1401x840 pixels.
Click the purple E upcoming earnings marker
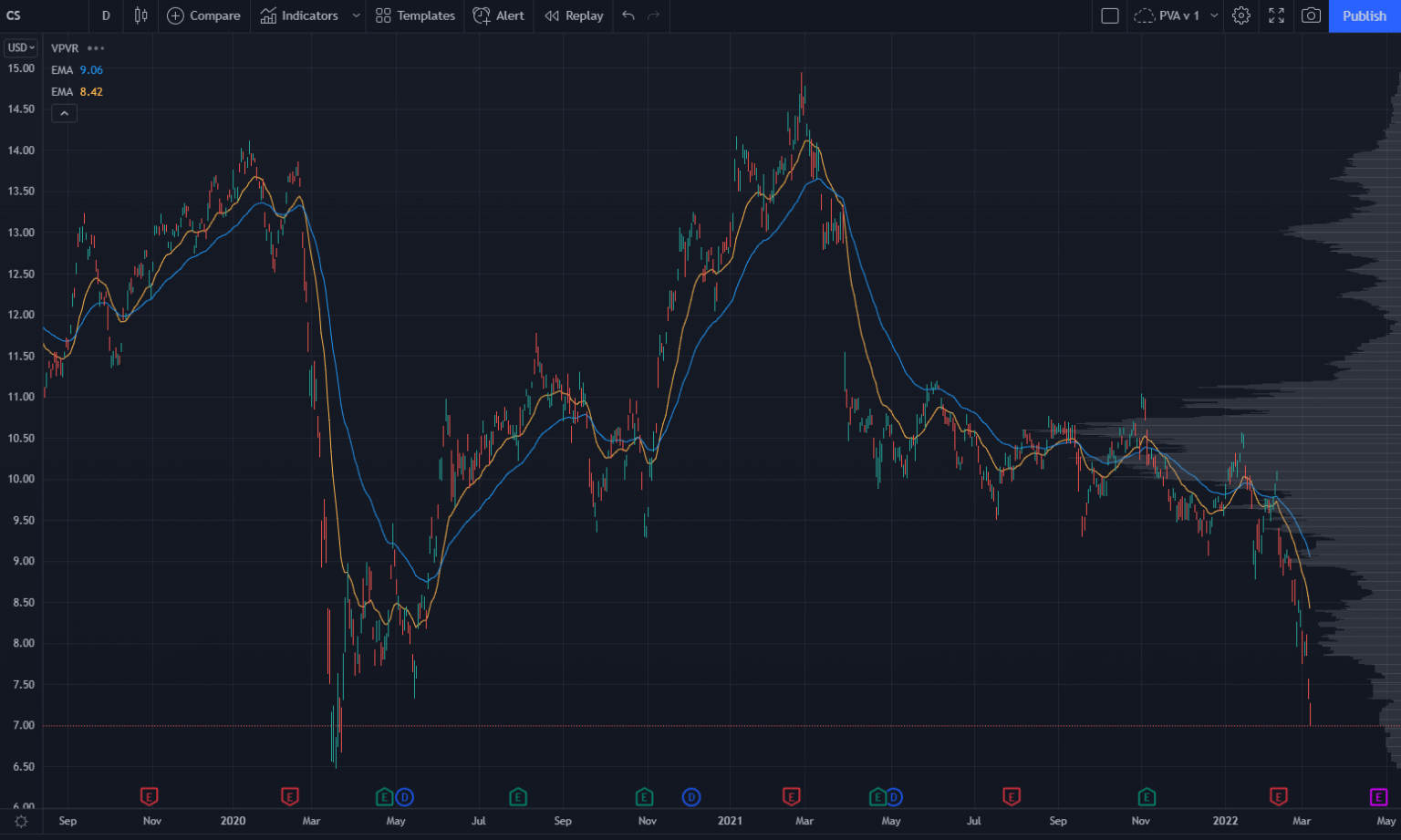[1378, 797]
